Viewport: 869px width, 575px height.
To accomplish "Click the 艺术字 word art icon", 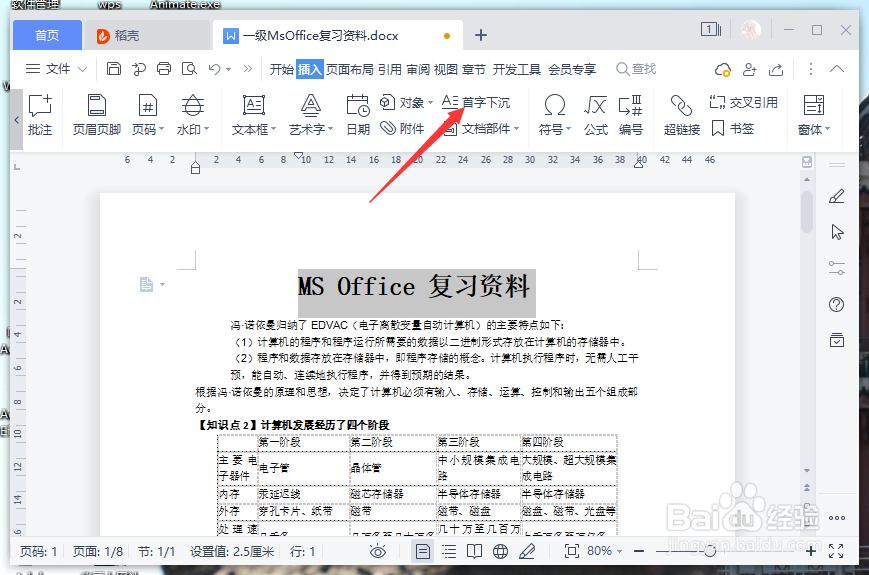I will 310,105.
